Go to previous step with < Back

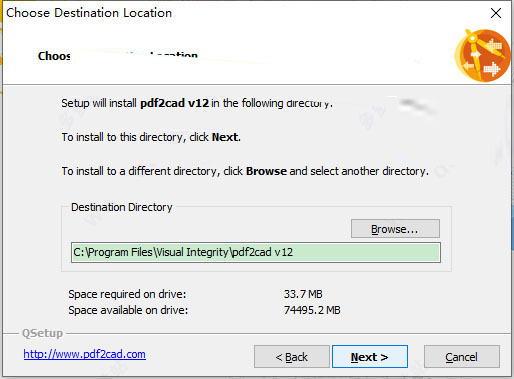click(x=292, y=357)
